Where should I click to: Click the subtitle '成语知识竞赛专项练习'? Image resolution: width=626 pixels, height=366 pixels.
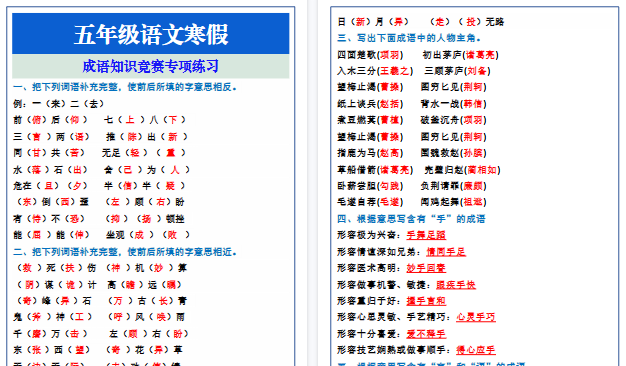click(151, 66)
